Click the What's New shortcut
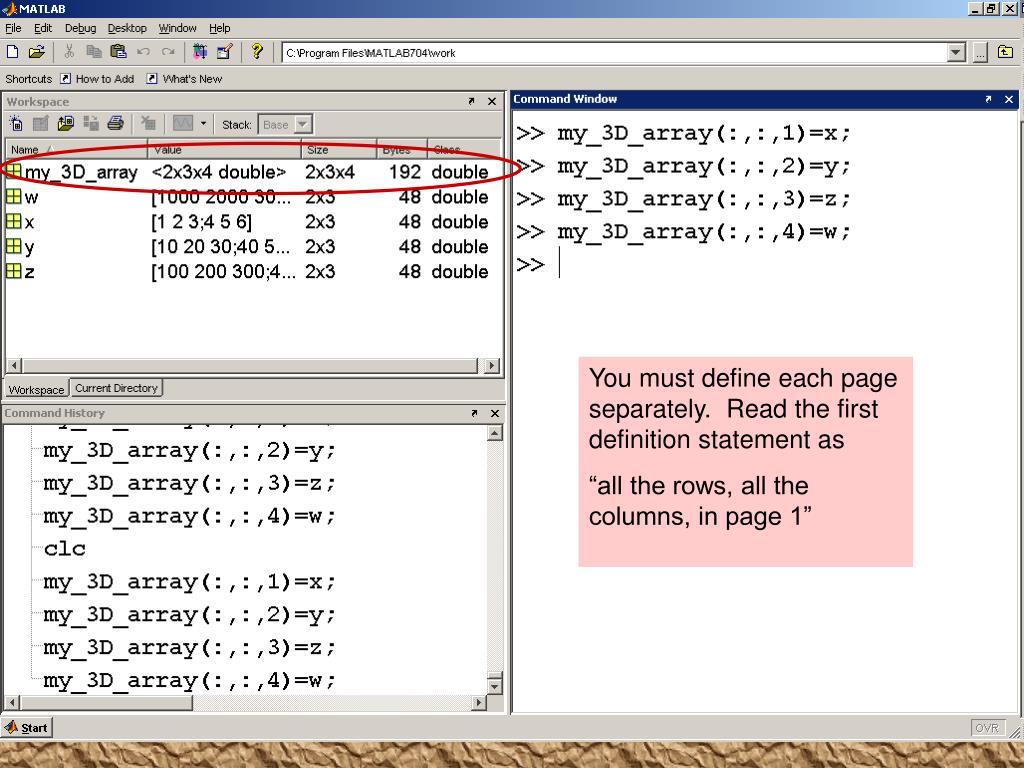 pyautogui.click(x=184, y=79)
